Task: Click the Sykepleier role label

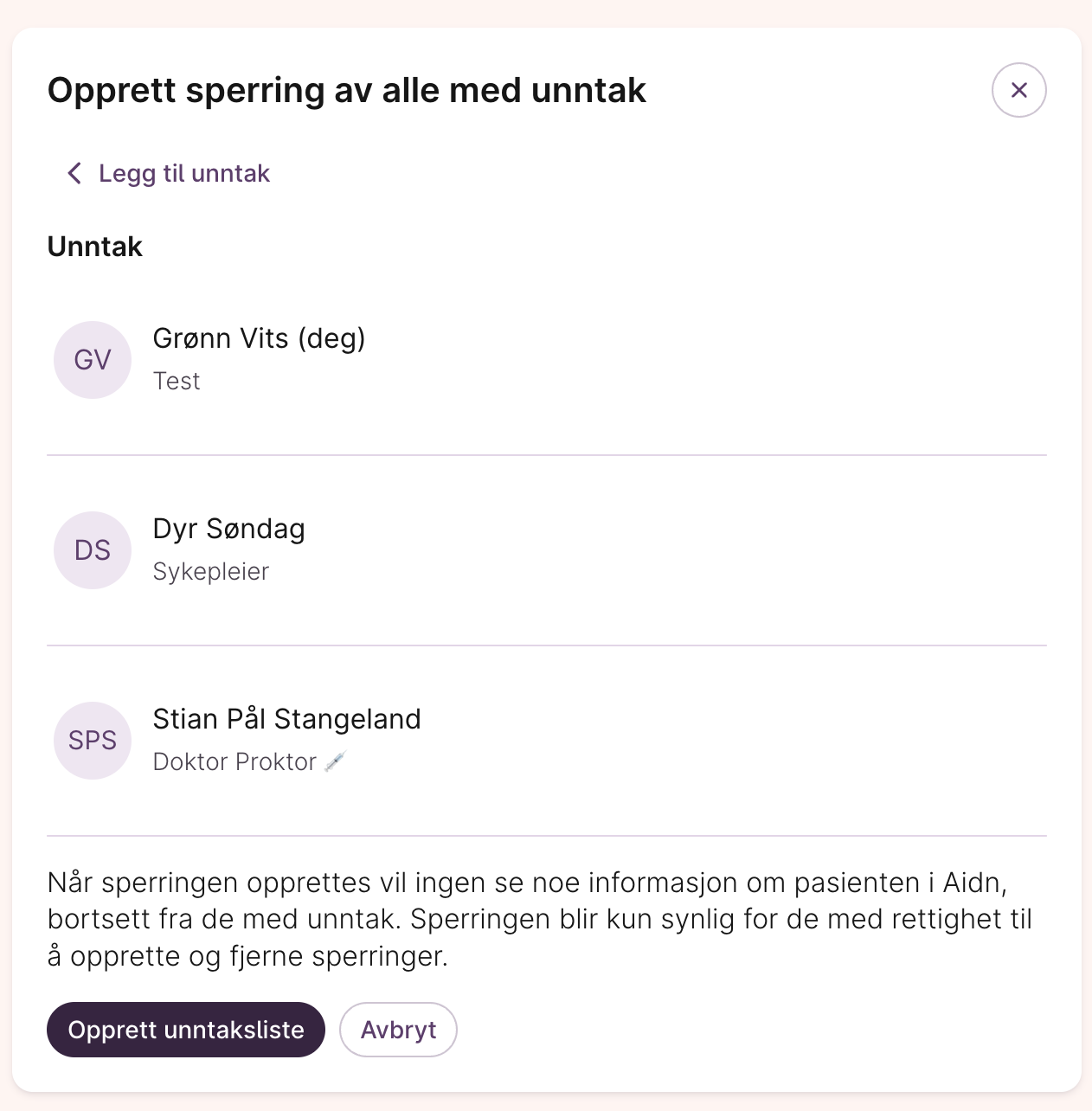Action: pyautogui.click(x=211, y=572)
